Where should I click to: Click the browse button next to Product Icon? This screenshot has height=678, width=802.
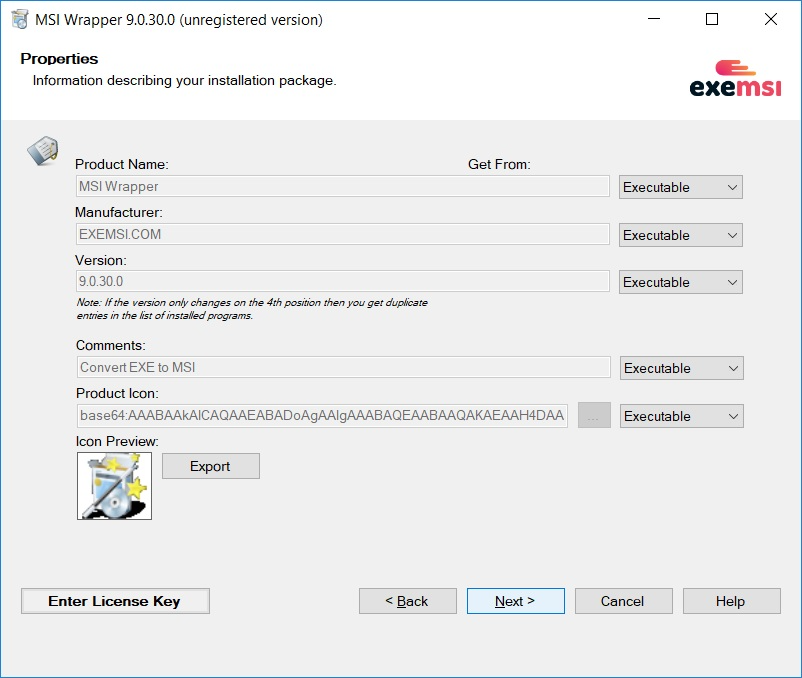coord(594,415)
